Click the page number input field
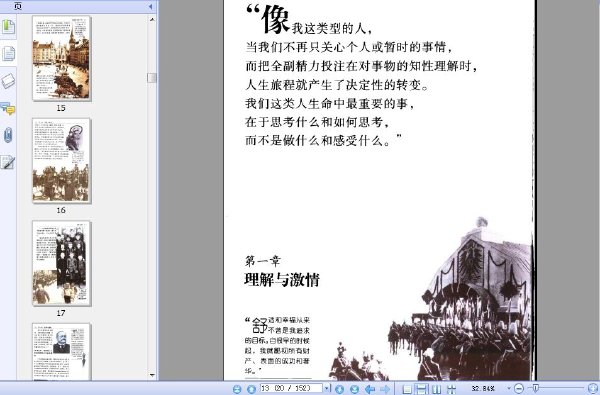The image size is (600, 395). click(291, 388)
